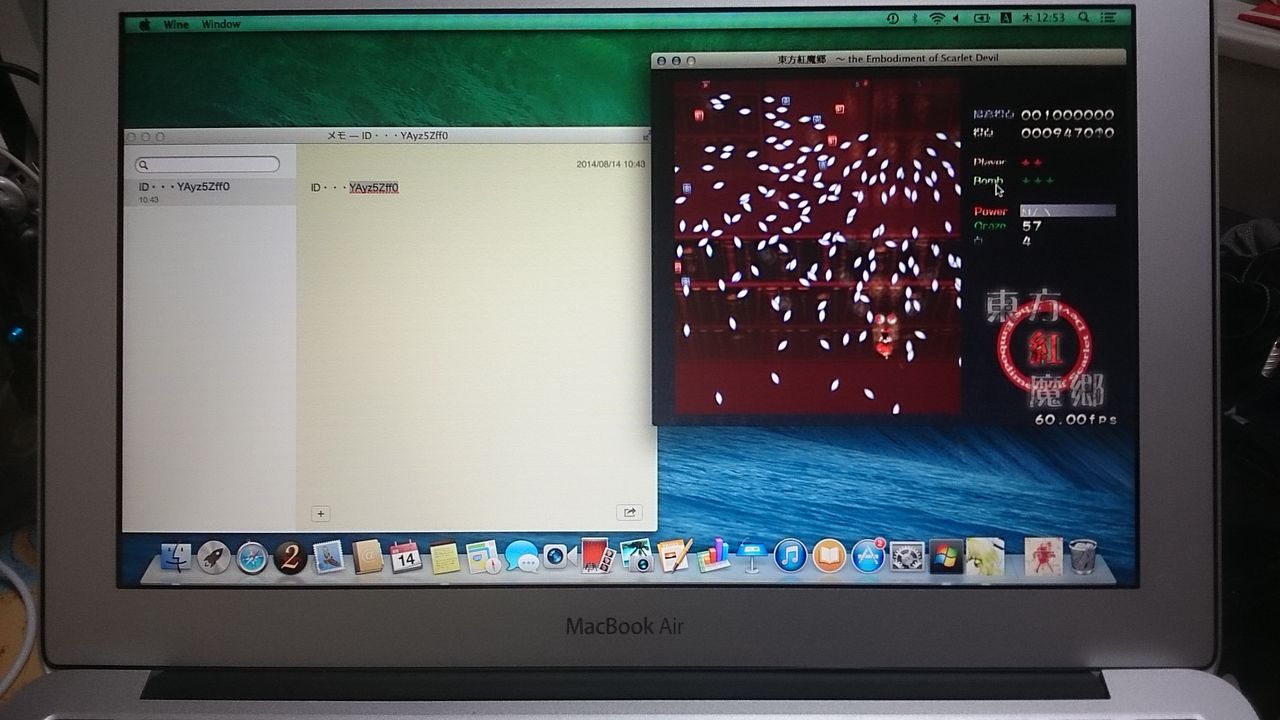Image resolution: width=1280 pixels, height=720 pixels.
Task: Click the Notes search field
Action: [207, 164]
